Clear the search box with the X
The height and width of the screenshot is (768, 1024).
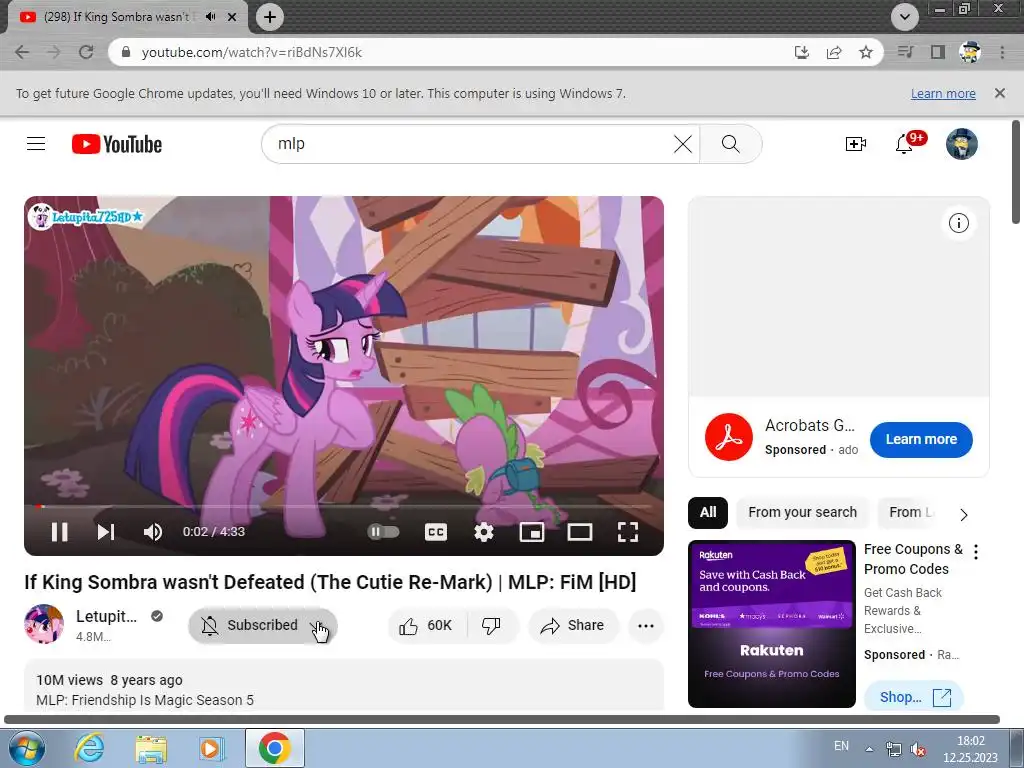point(682,144)
